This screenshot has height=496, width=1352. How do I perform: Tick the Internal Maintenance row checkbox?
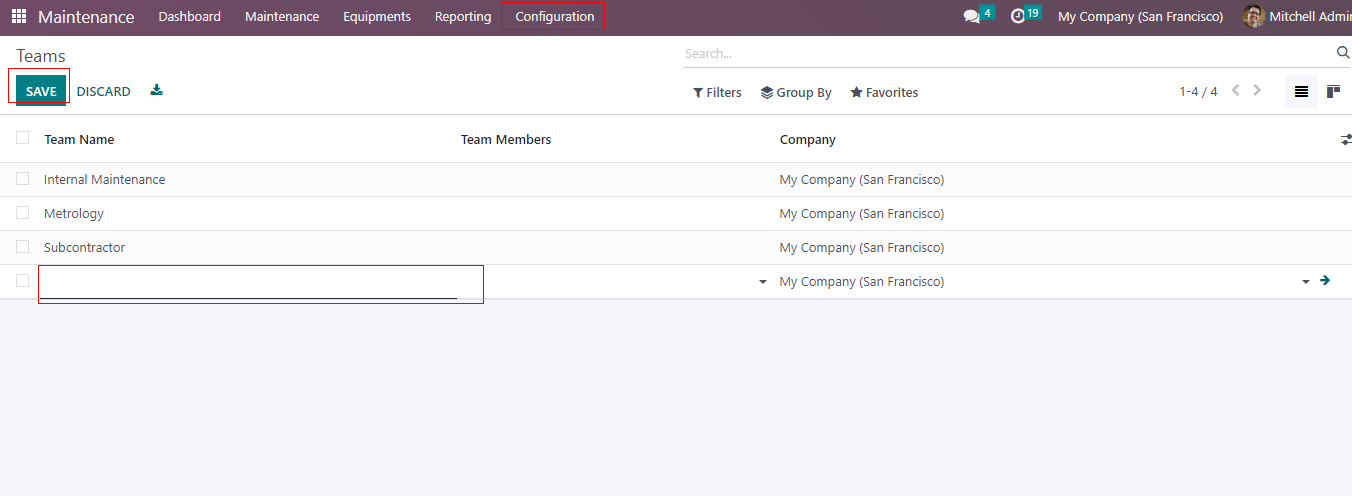click(23, 179)
